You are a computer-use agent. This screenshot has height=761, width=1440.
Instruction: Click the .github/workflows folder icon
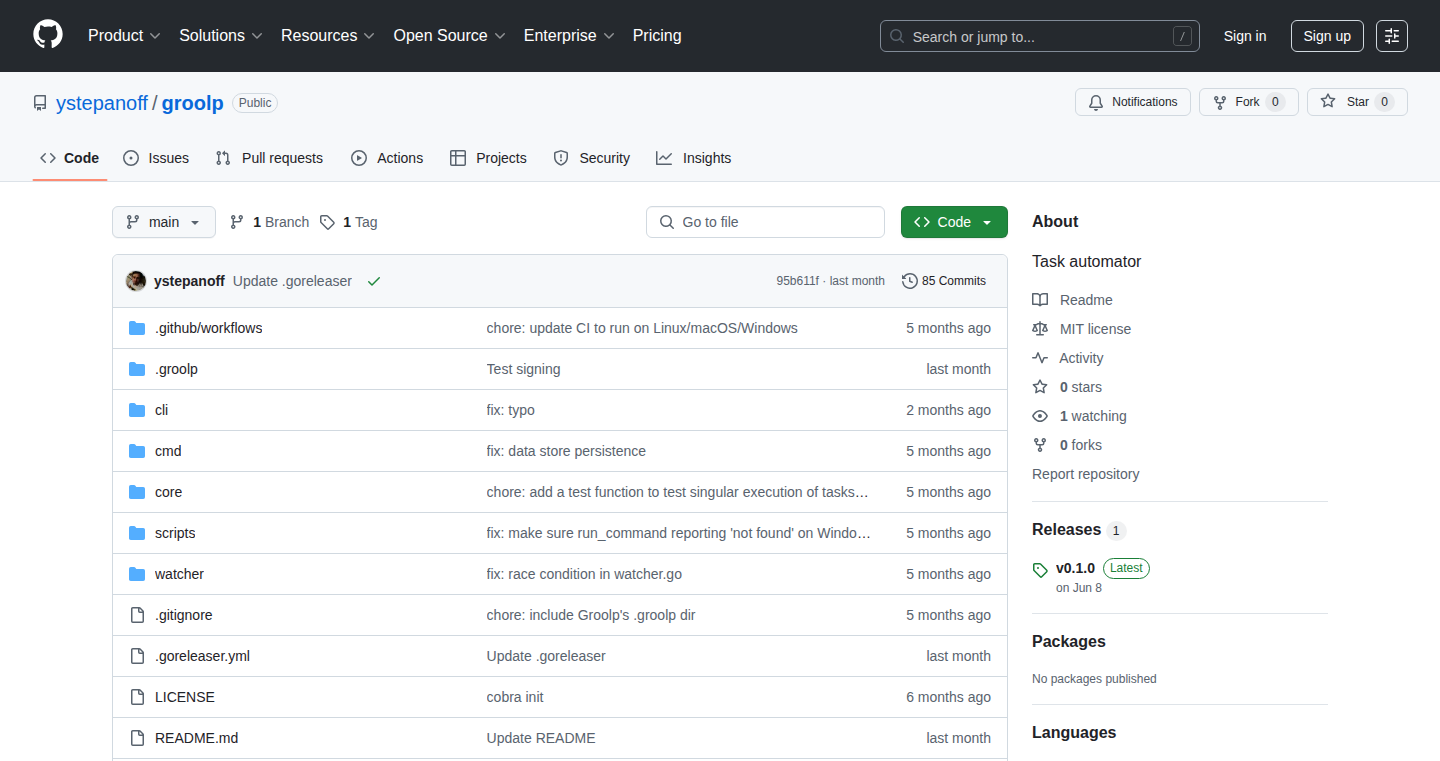pos(137,328)
